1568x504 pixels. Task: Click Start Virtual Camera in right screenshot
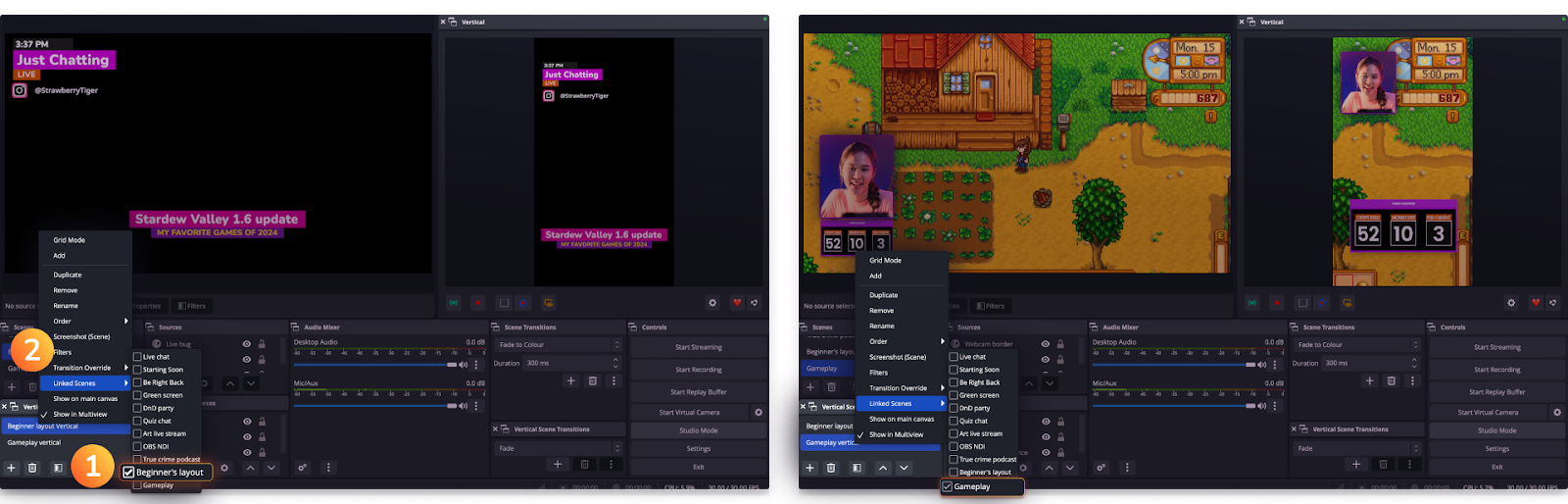click(x=1488, y=413)
